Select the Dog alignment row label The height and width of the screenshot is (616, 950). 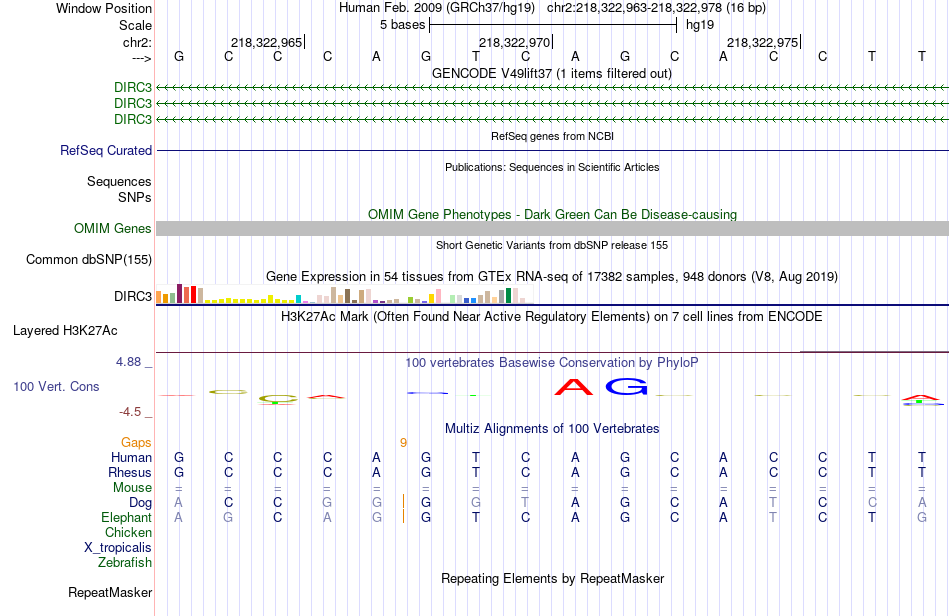(x=141, y=503)
